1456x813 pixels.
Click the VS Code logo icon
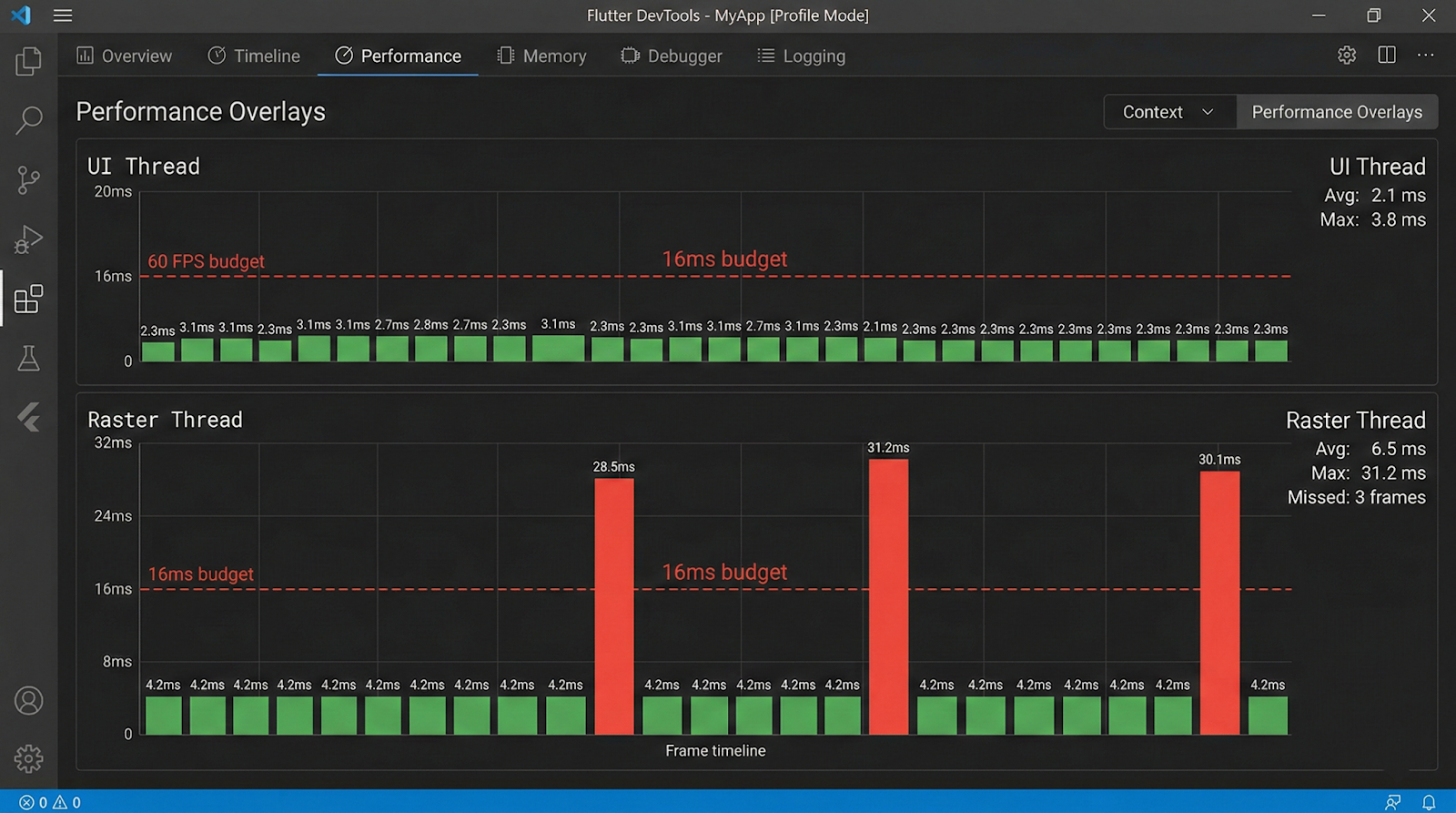click(x=21, y=15)
